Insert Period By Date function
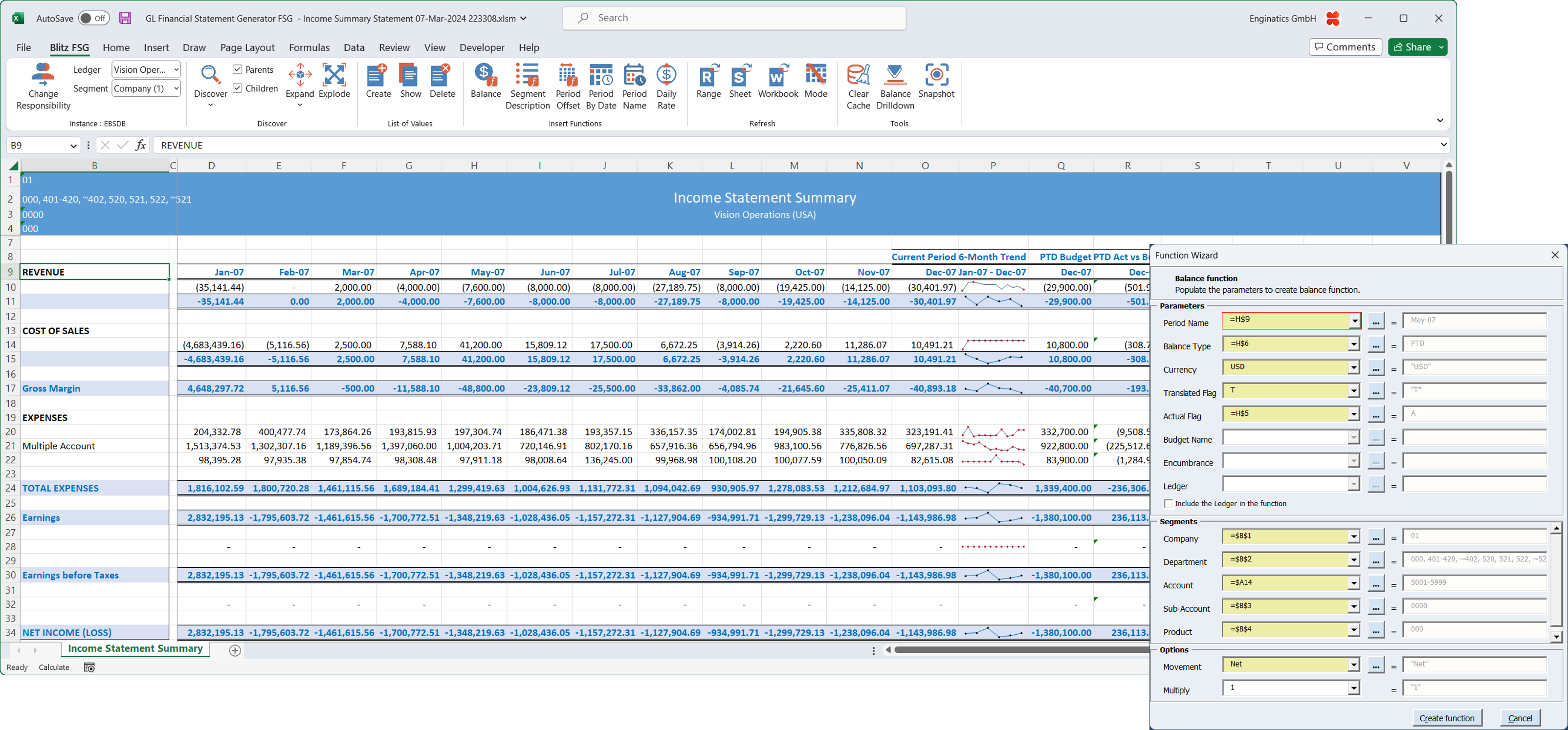This screenshot has height=730, width=1568. 601,86
